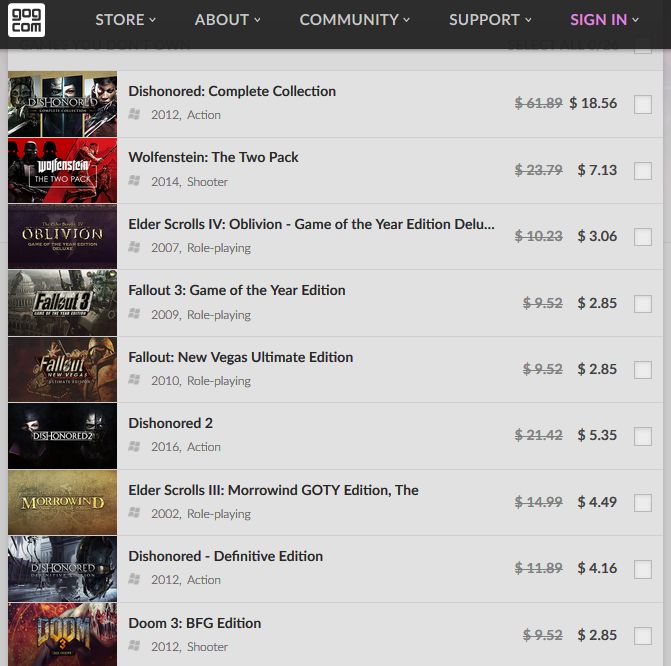Expand the Sign In dropdown chevron

(x=635, y=20)
